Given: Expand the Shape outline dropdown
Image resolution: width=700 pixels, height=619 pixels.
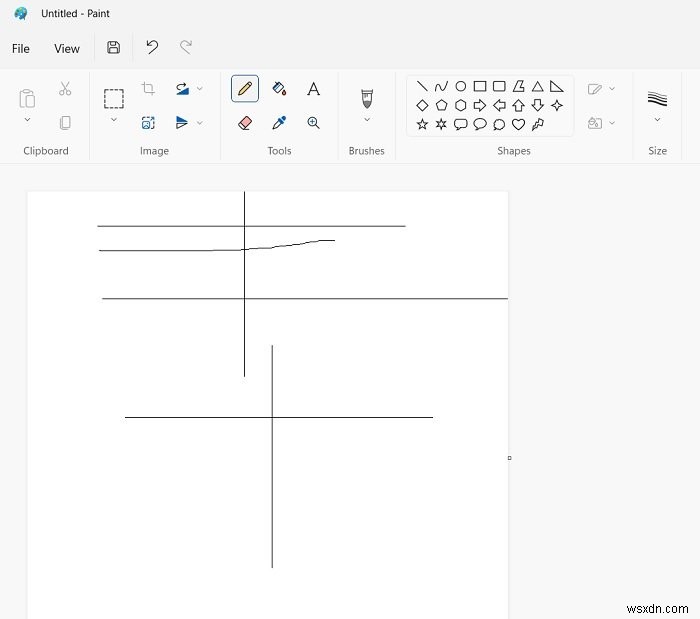Looking at the screenshot, I should [612, 88].
